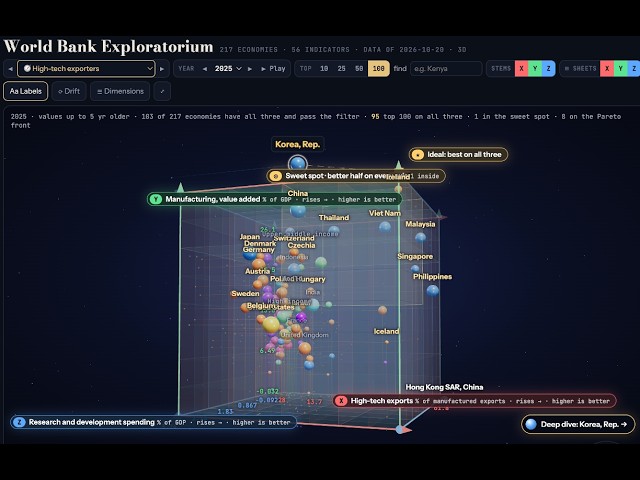Focus the find economy search field
The image size is (640, 480).
click(446, 69)
